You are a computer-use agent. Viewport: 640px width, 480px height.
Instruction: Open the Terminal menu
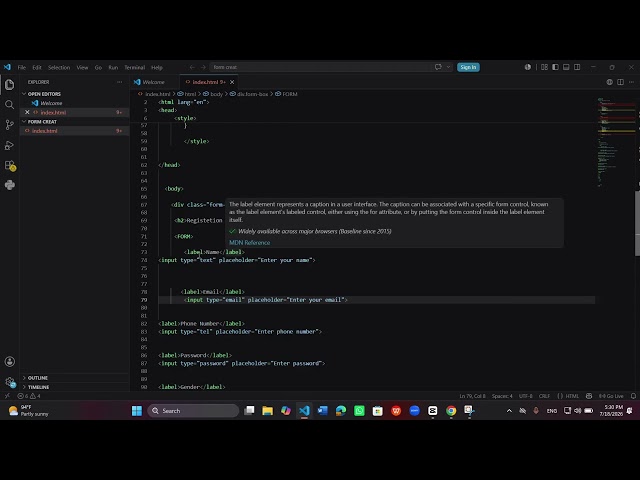point(135,67)
